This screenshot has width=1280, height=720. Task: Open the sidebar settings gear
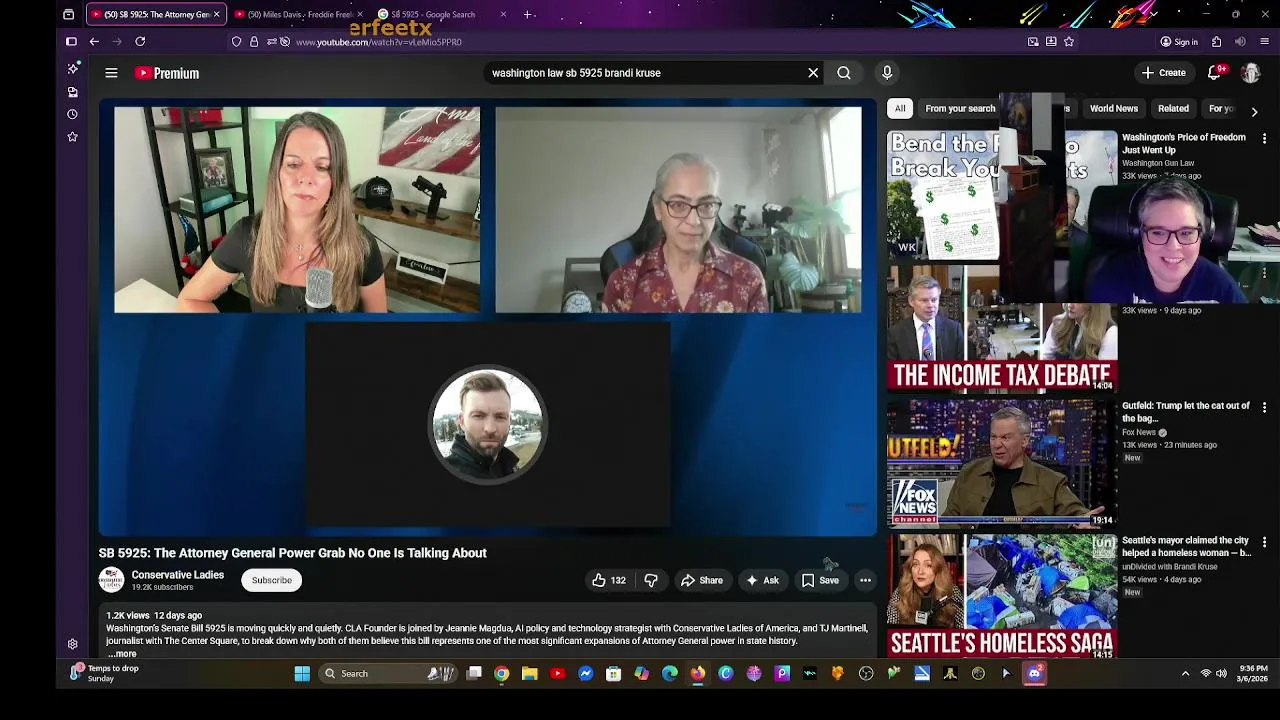72,645
